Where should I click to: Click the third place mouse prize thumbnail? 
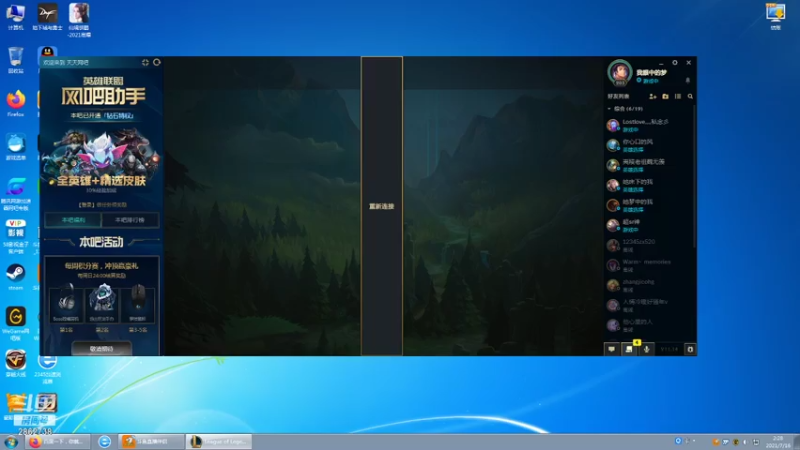(138, 303)
